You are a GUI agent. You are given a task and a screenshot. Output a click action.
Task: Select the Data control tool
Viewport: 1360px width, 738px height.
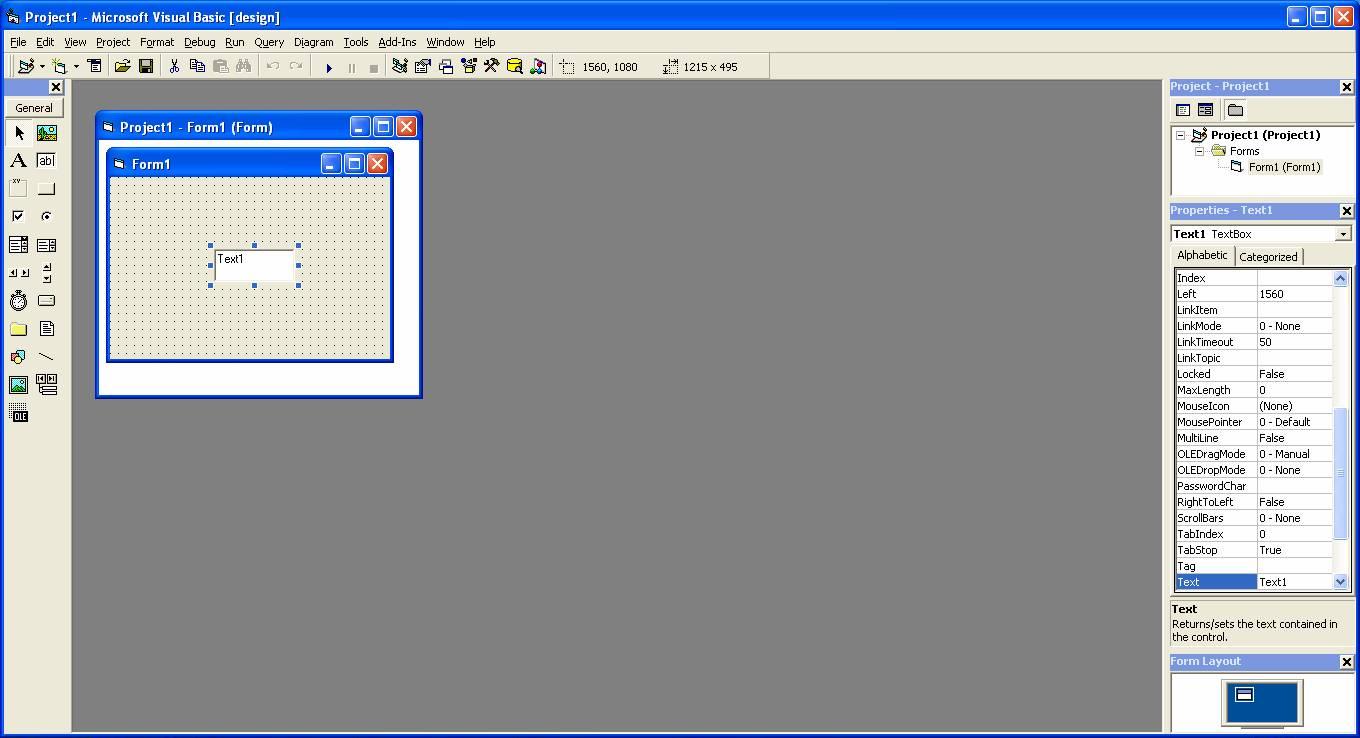point(46,385)
